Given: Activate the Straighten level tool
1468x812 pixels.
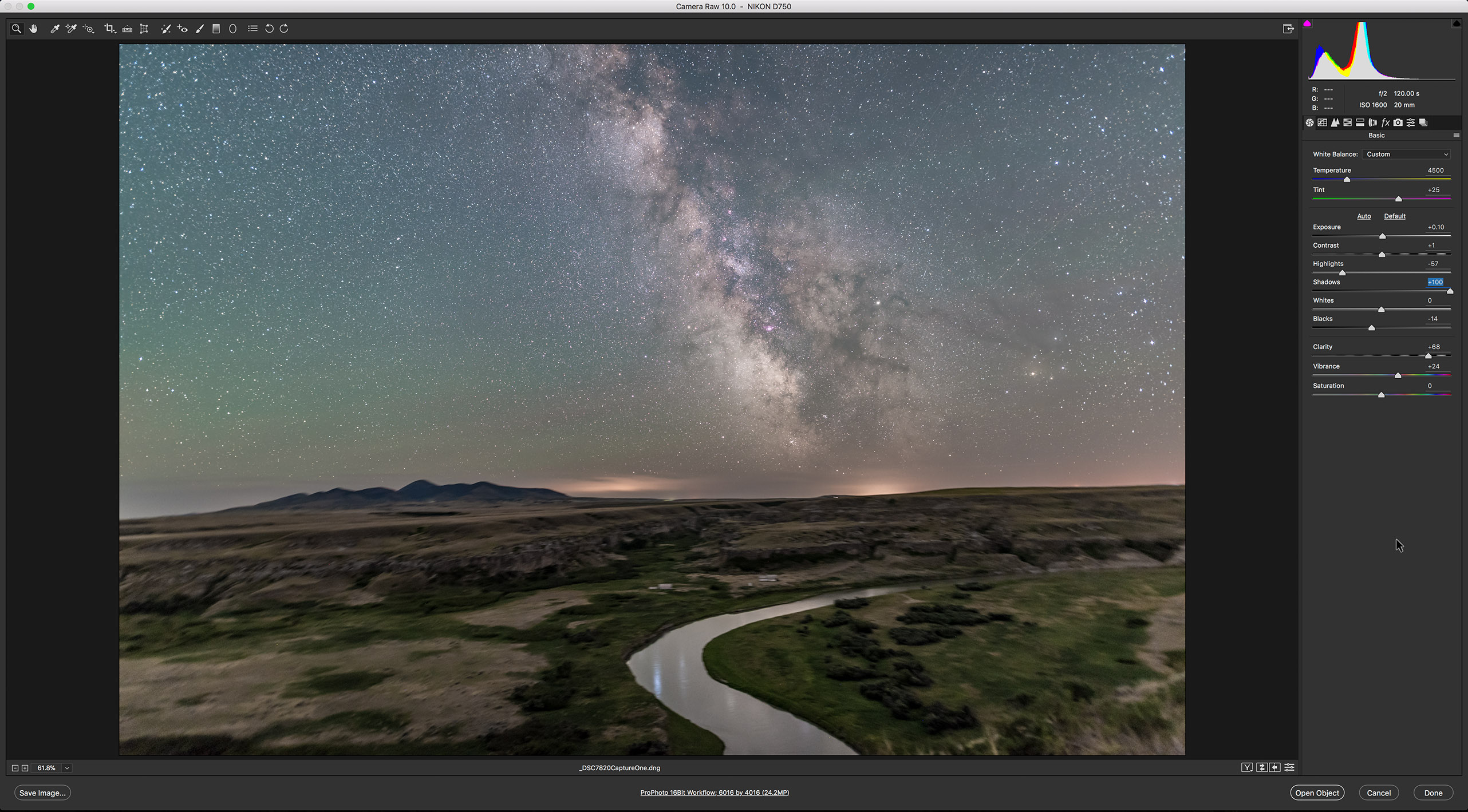Looking at the screenshot, I should (x=127, y=29).
